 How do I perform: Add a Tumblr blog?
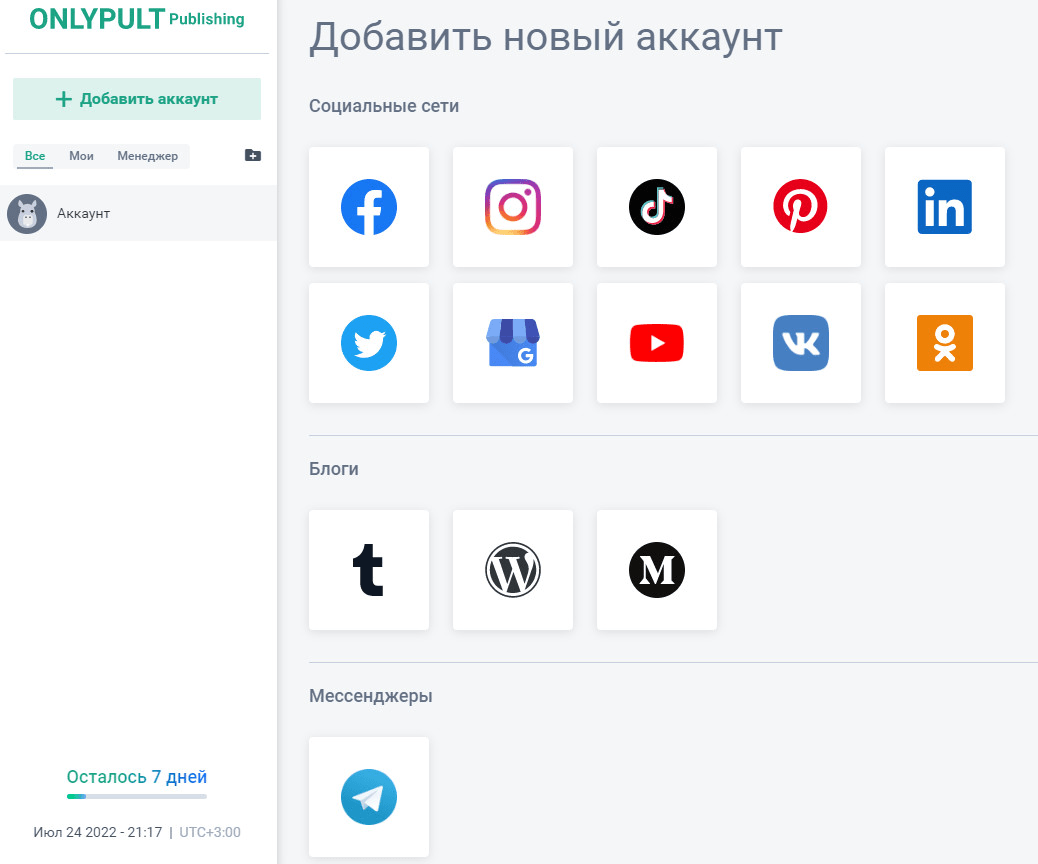point(369,569)
